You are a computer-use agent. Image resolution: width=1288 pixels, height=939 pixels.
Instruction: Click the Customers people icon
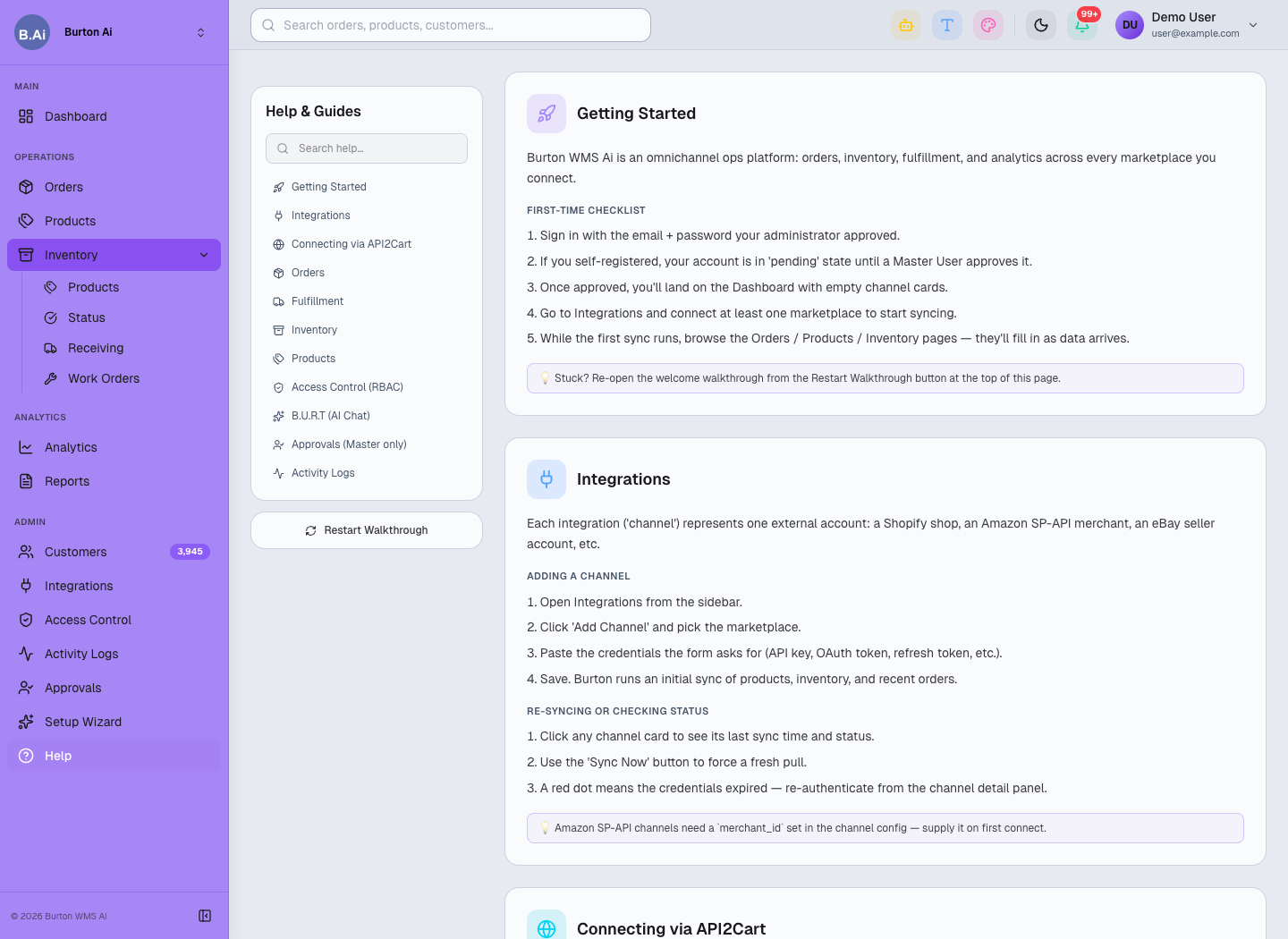click(x=26, y=552)
